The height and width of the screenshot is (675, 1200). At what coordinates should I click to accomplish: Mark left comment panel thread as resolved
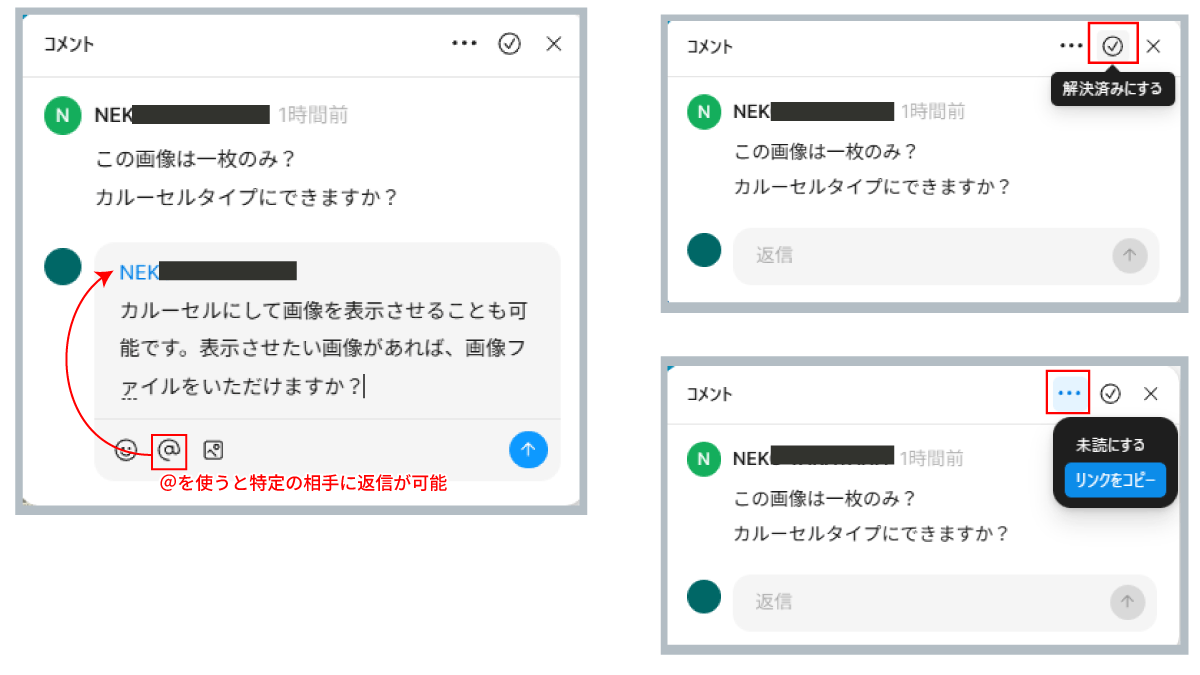[x=510, y=44]
